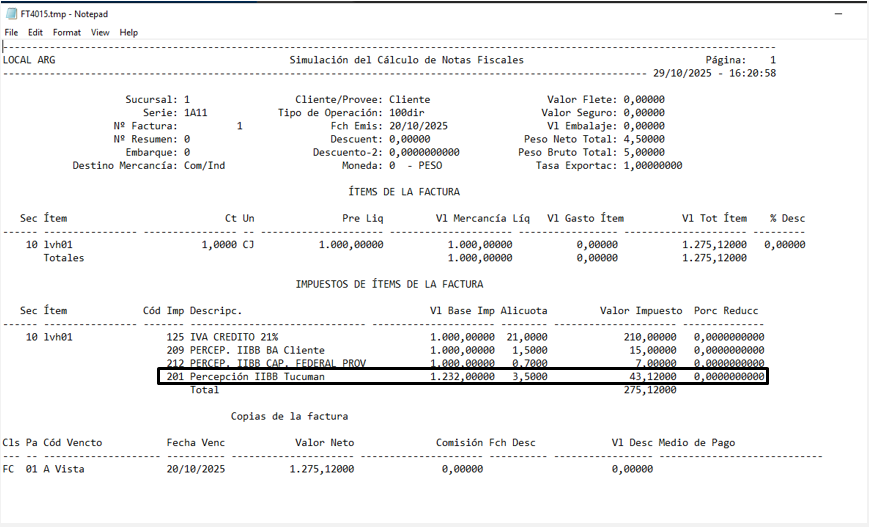This screenshot has width=869, height=527.
Task: Click the 'Copias de la factura' heading
Action: tap(289, 417)
